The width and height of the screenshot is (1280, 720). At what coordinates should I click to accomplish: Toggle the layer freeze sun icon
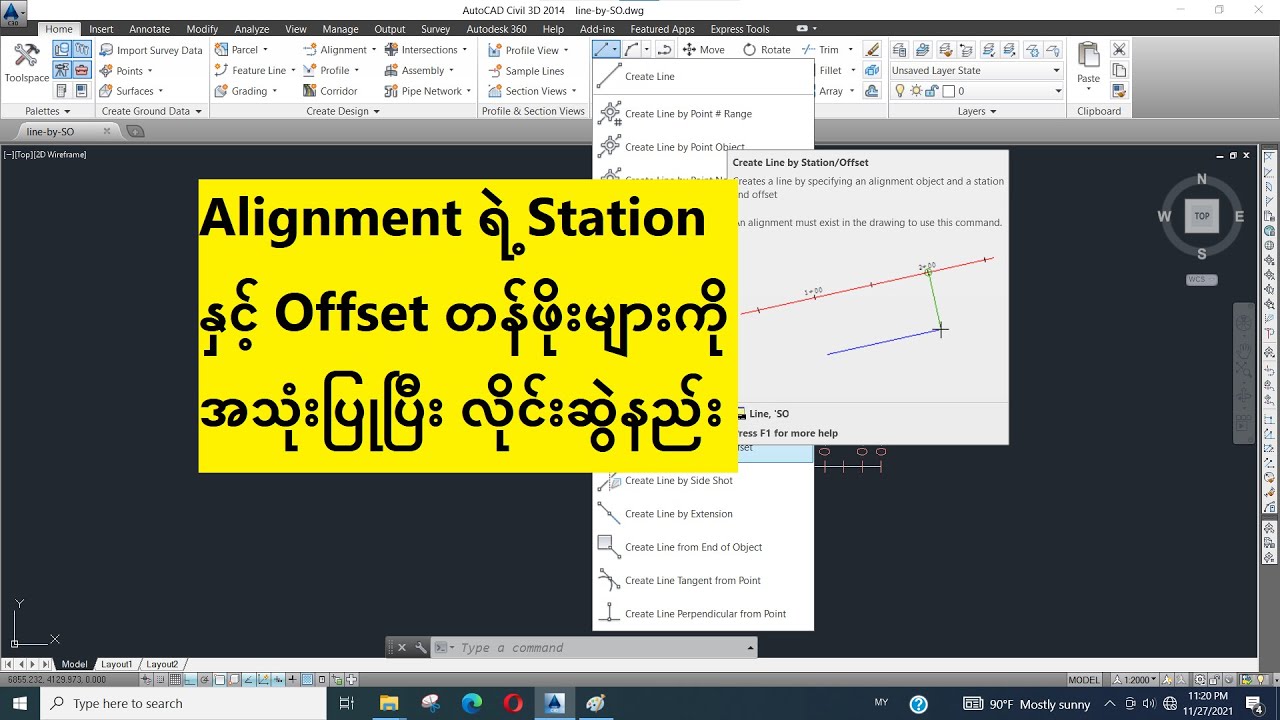point(915,91)
